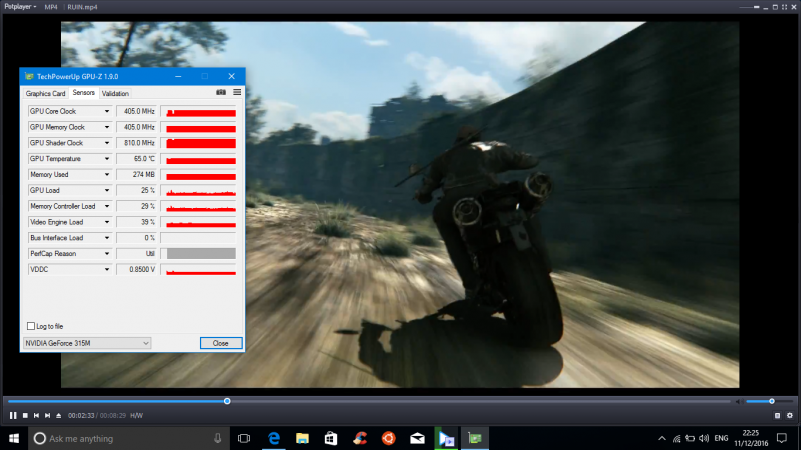Viewport: 801px width, 450px height.
Task: Open the Validation tab
Action: [x=115, y=93]
